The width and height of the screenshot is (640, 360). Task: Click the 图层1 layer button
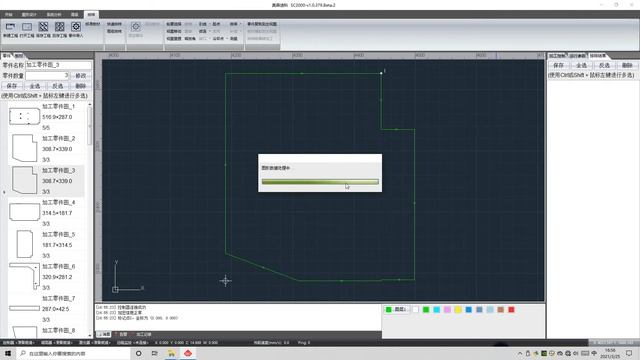396,309
